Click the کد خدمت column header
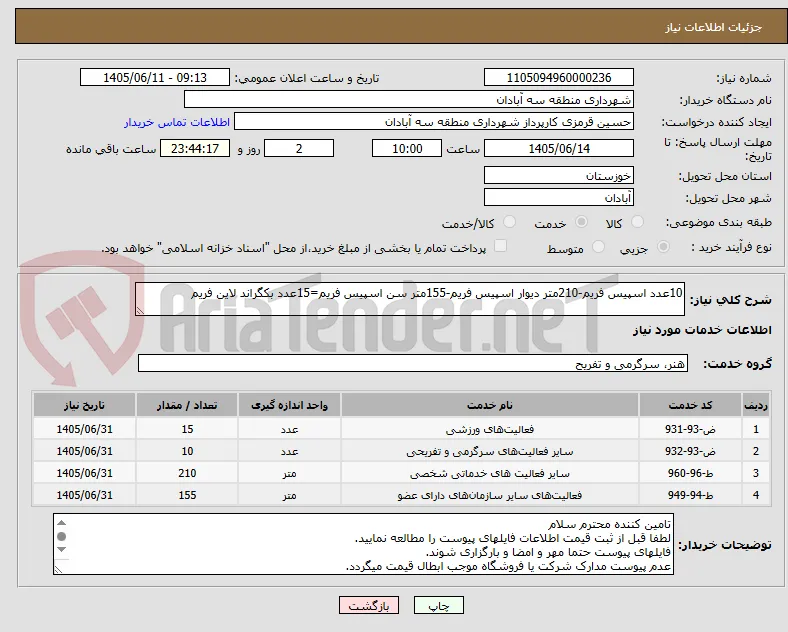 (690, 405)
